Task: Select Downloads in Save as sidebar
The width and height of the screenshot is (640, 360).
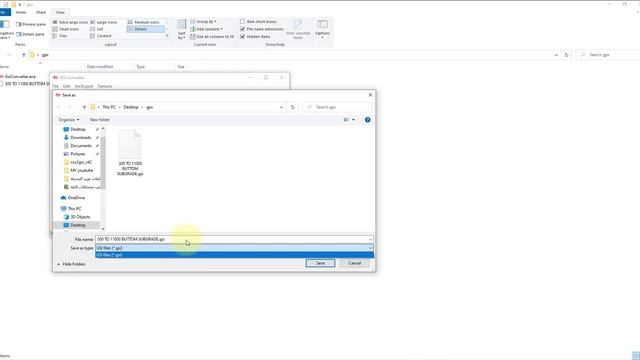Action: (80, 138)
